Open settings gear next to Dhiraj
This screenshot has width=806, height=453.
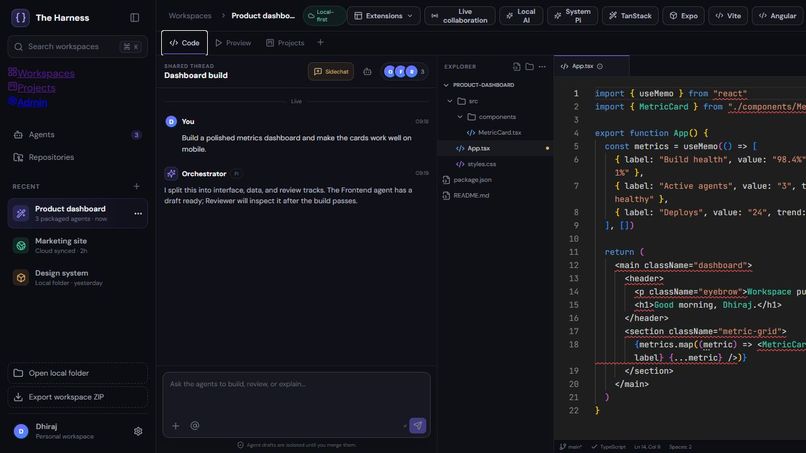coord(138,431)
